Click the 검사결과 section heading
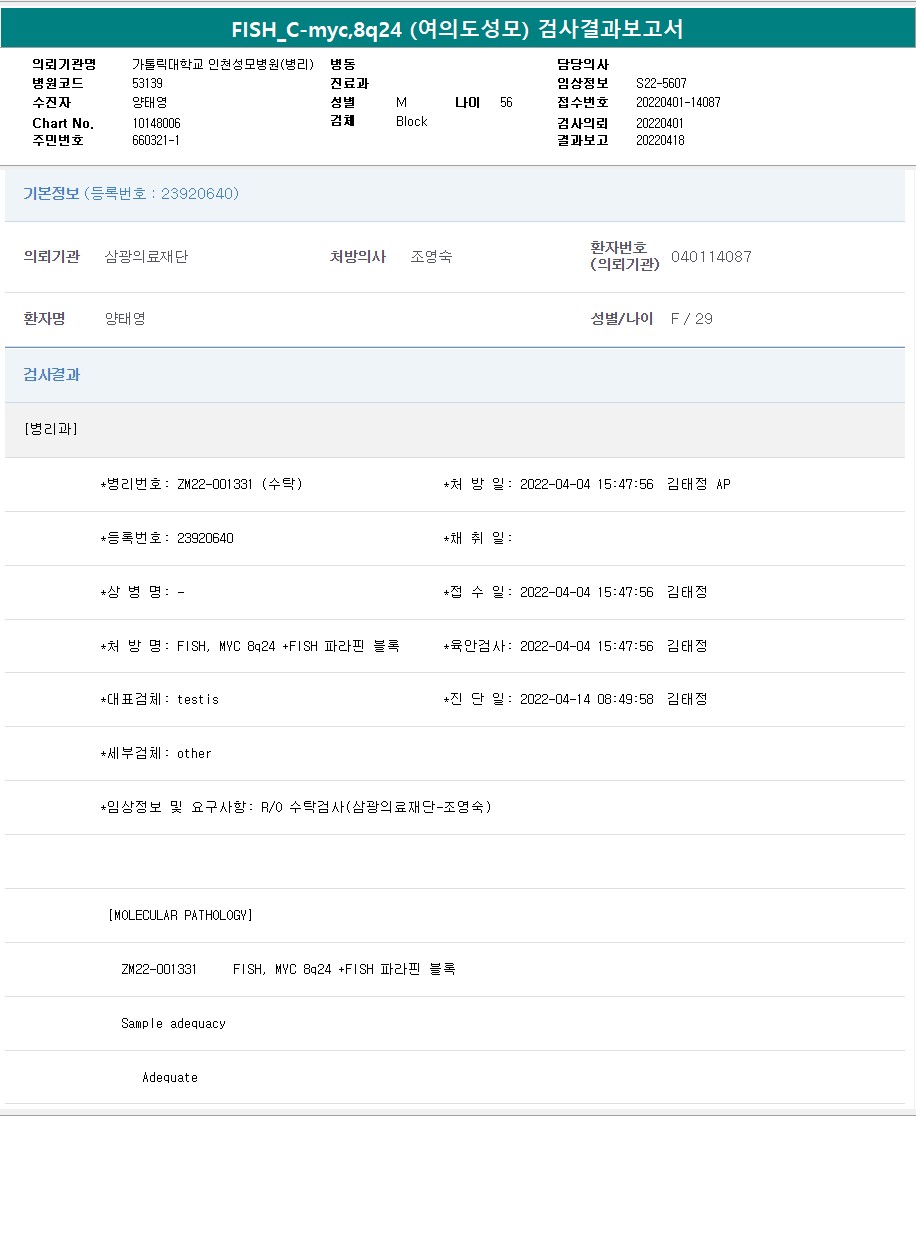The height and width of the screenshot is (1240, 916). coord(52,375)
